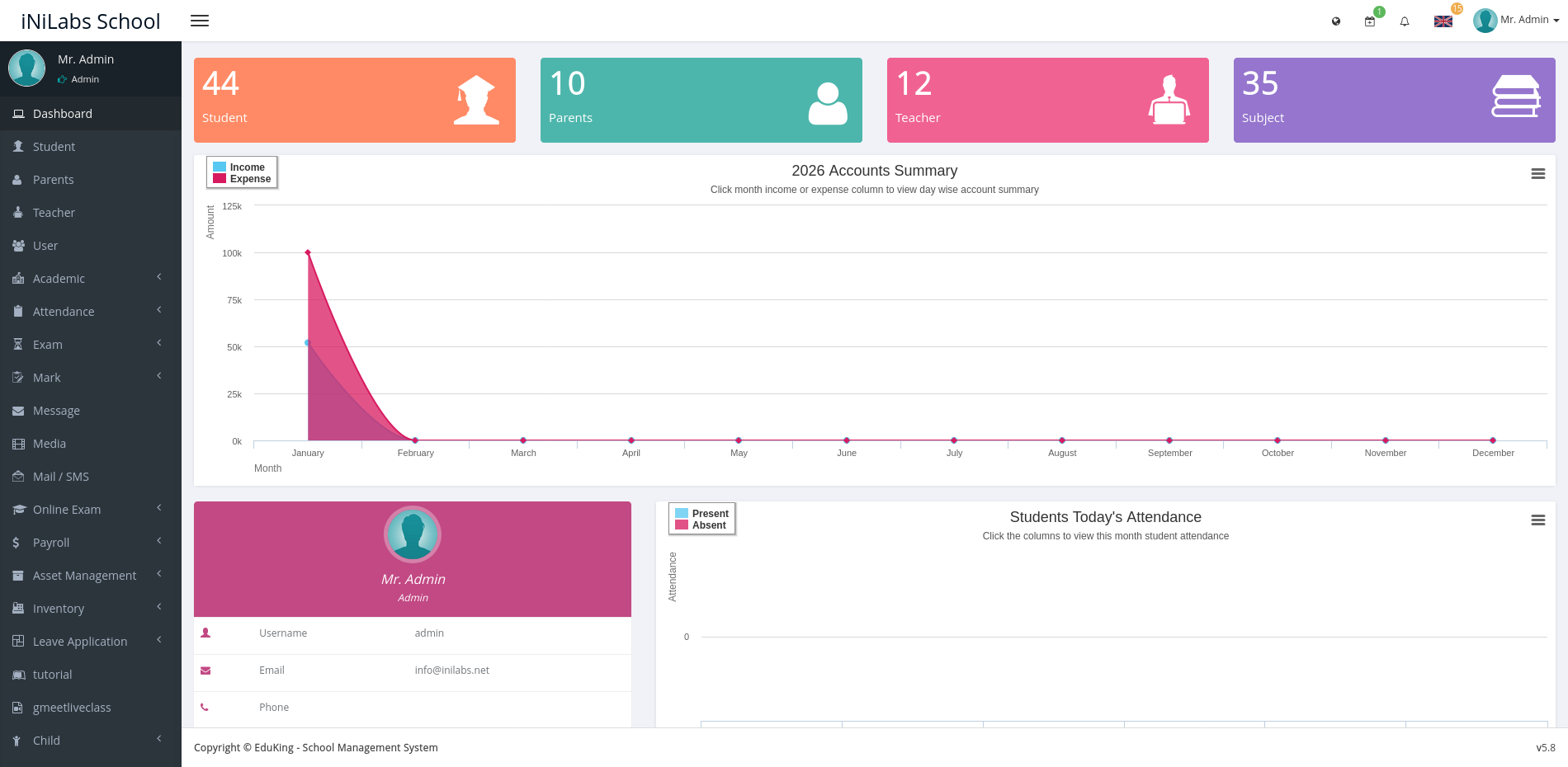Open Mr. Admin profile dropdown
This screenshot has height=767, width=1568.
click(x=1517, y=21)
